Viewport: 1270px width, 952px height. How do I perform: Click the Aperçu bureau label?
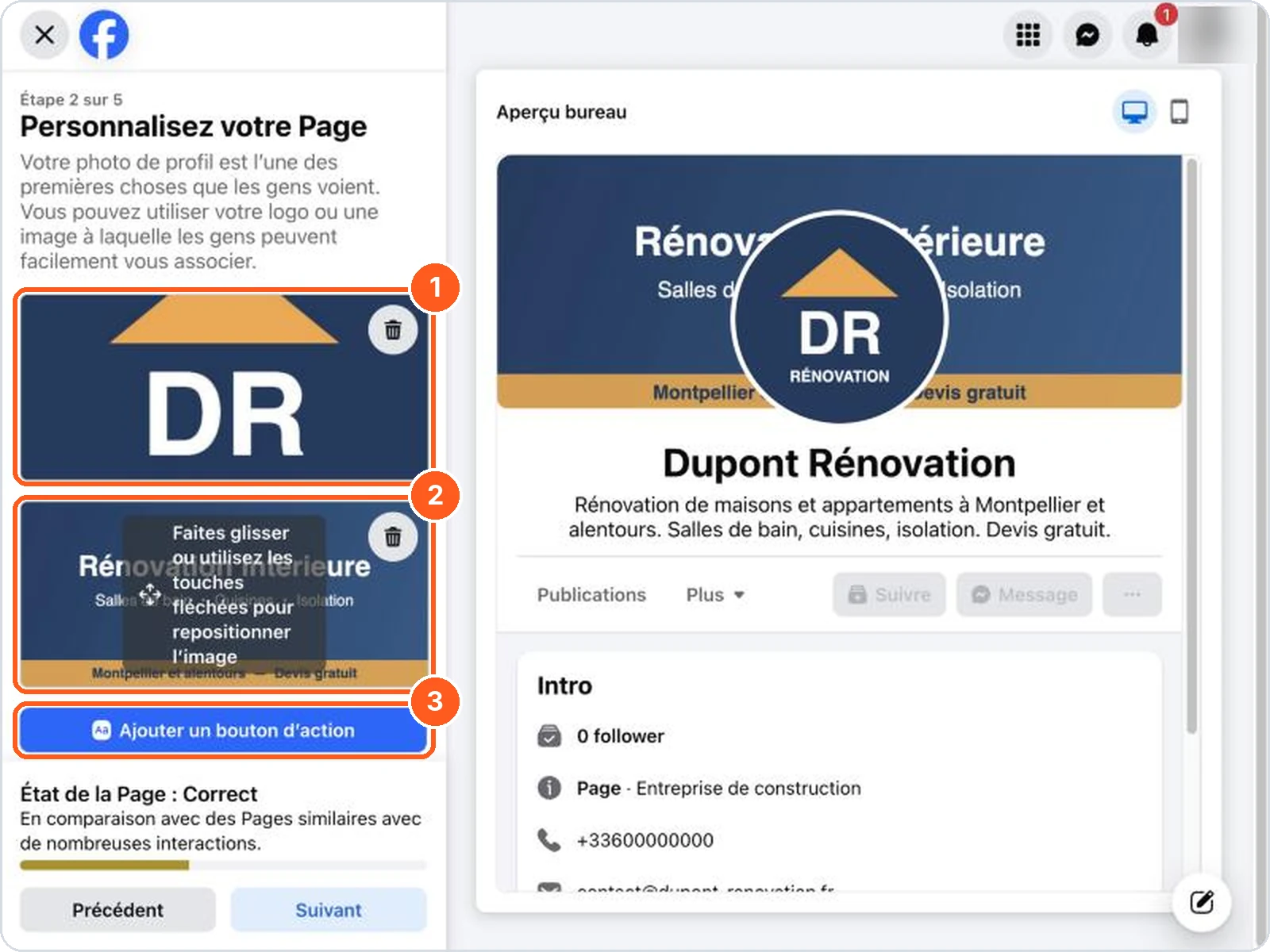561,113
